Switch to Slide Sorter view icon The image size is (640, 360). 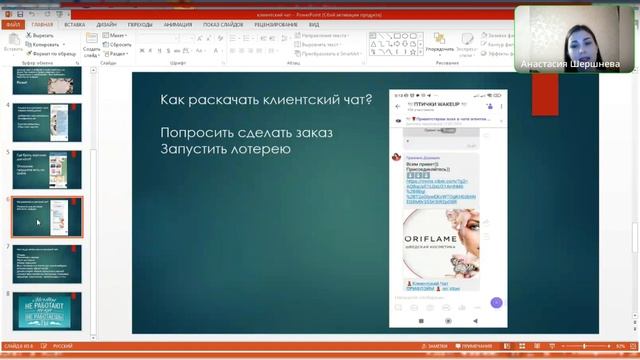coord(522,346)
